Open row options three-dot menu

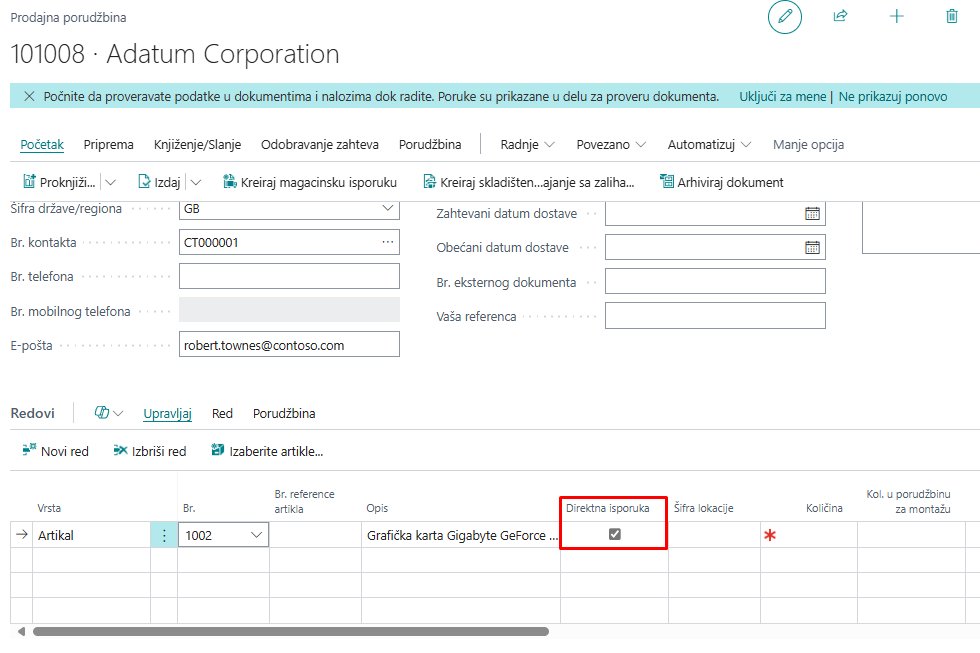pos(164,535)
